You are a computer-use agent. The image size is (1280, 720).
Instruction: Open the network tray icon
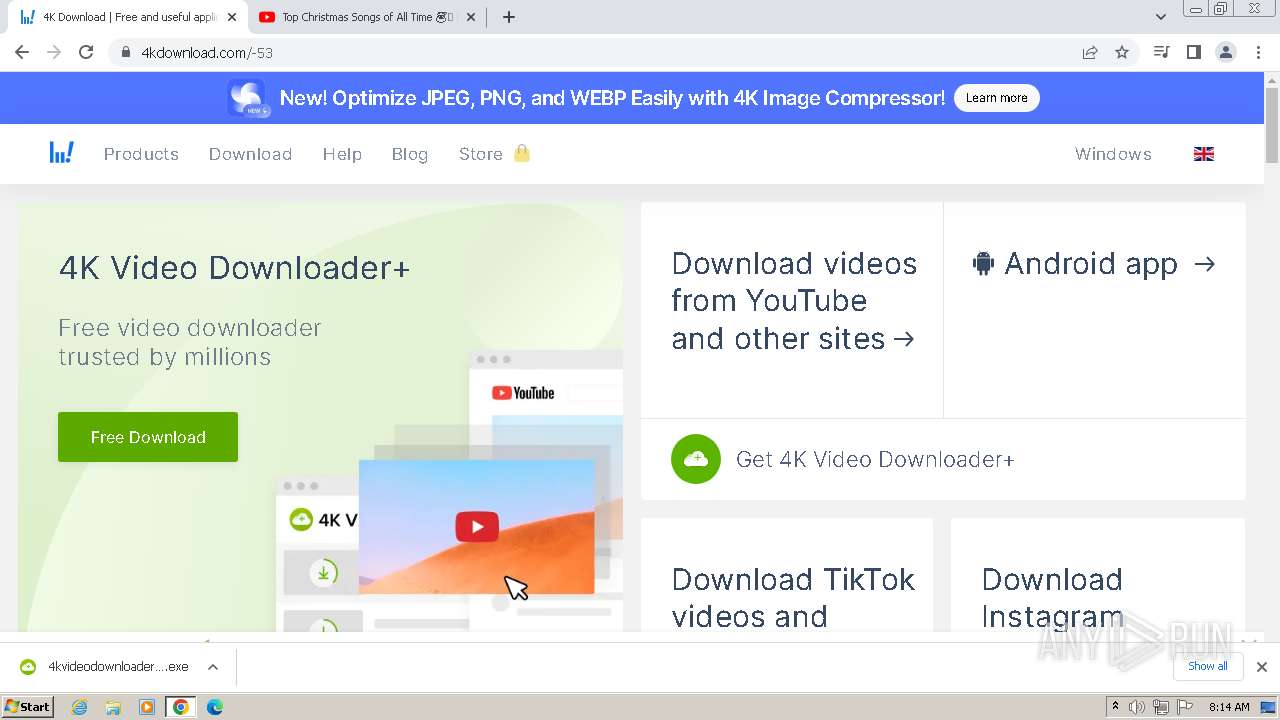(x=1160, y=707)
